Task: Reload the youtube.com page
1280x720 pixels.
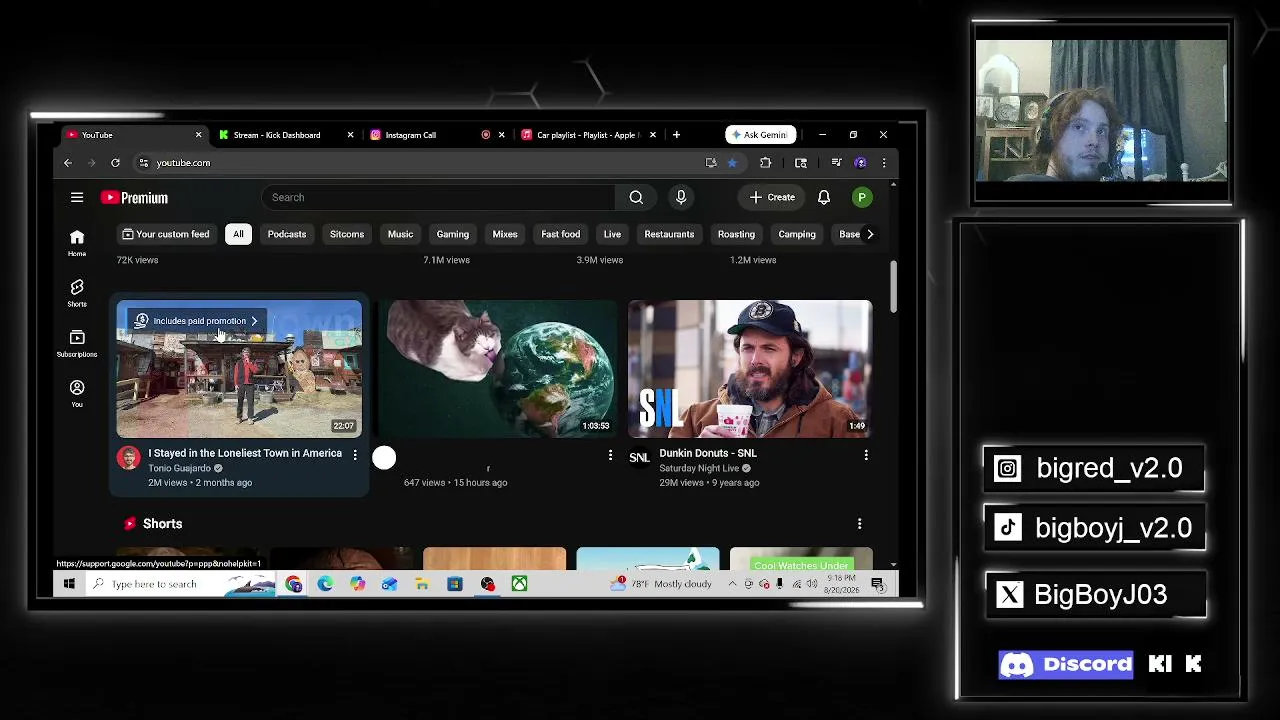Action: [x=115, y=163]
